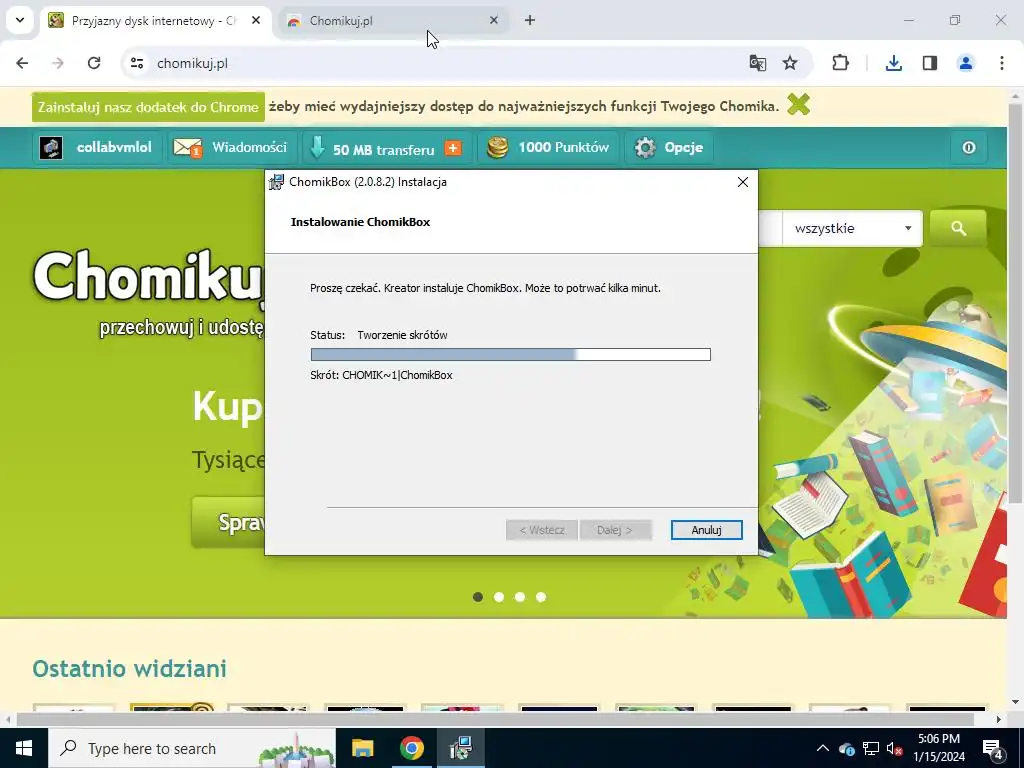Click the gold coins Punktów icon

(x=498, y=148)
